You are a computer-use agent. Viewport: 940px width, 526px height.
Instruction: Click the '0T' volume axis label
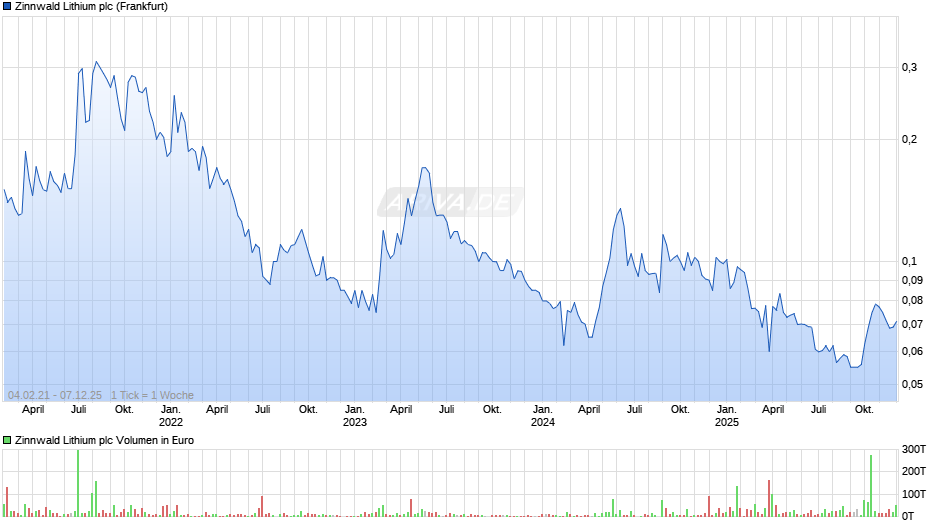pos(908,516)
